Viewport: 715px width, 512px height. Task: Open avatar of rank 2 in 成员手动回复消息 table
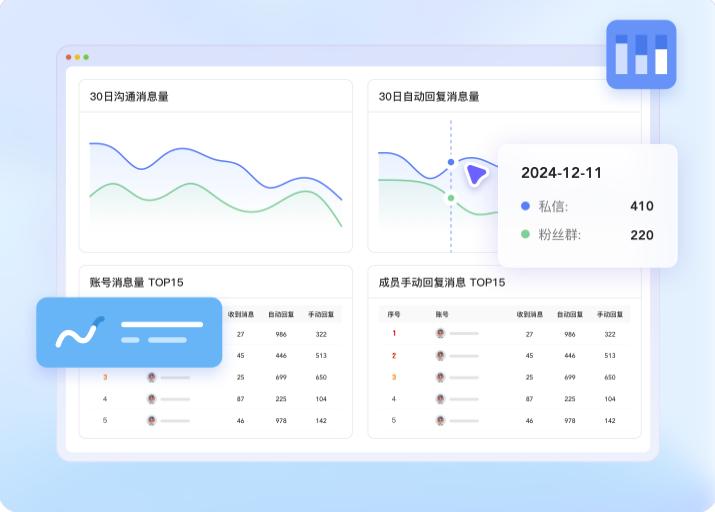point(440,356)
